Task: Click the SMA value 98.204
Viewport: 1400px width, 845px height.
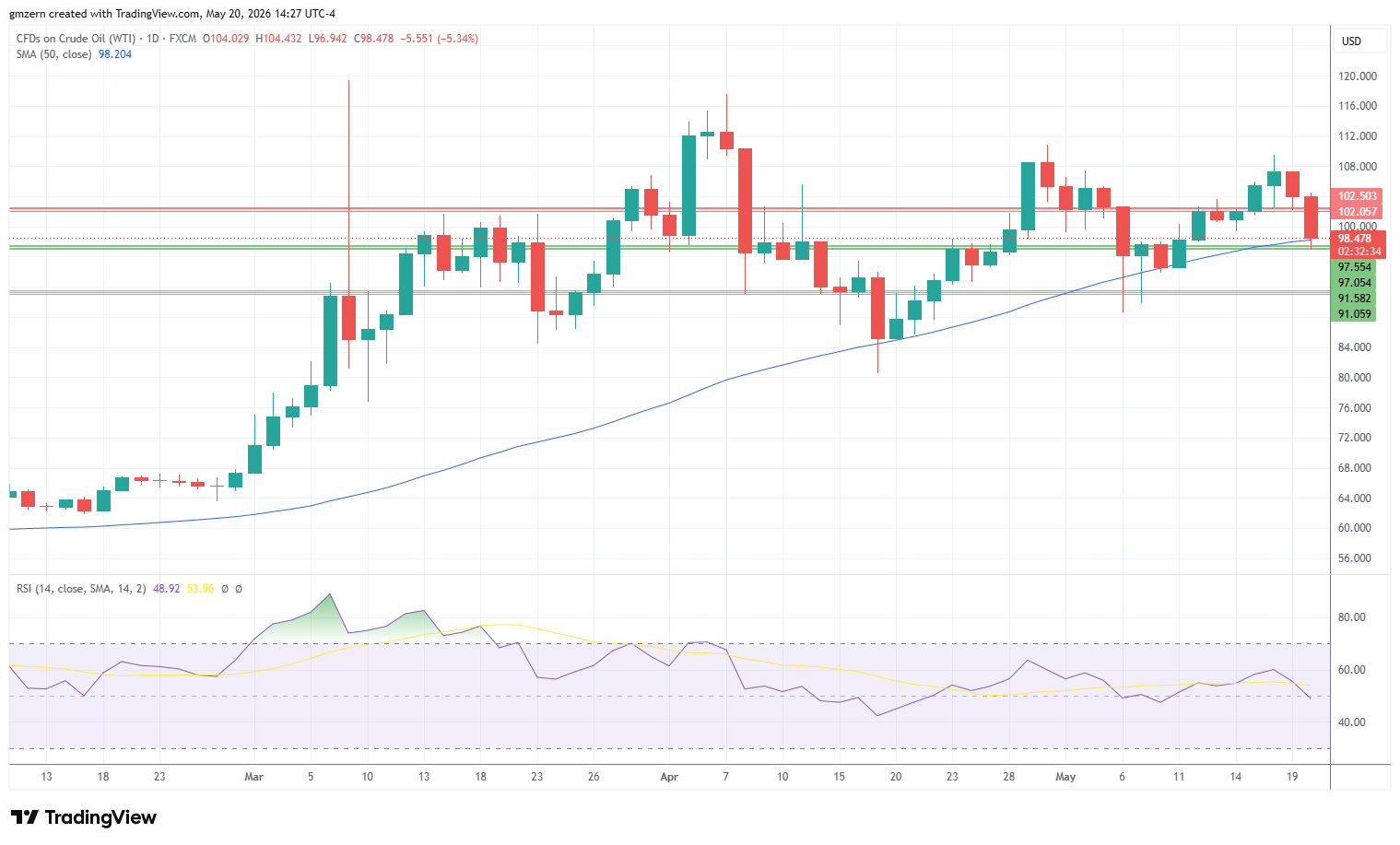Action: click(x=115, y=54)
